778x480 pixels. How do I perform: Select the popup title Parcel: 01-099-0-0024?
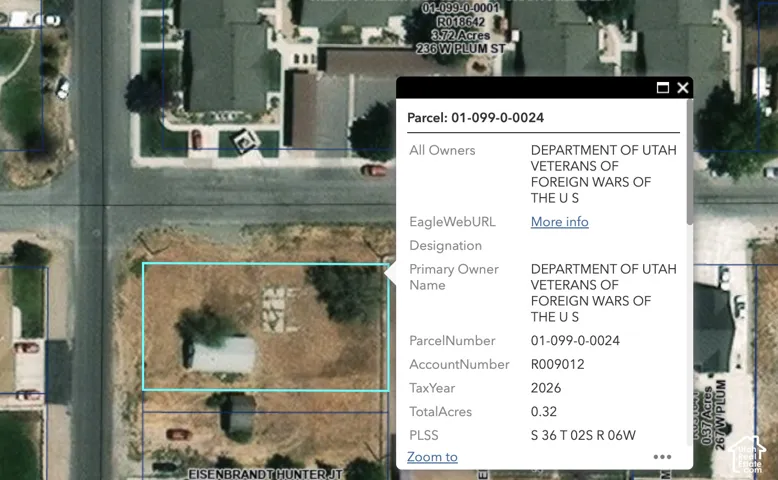click(475, 118)
